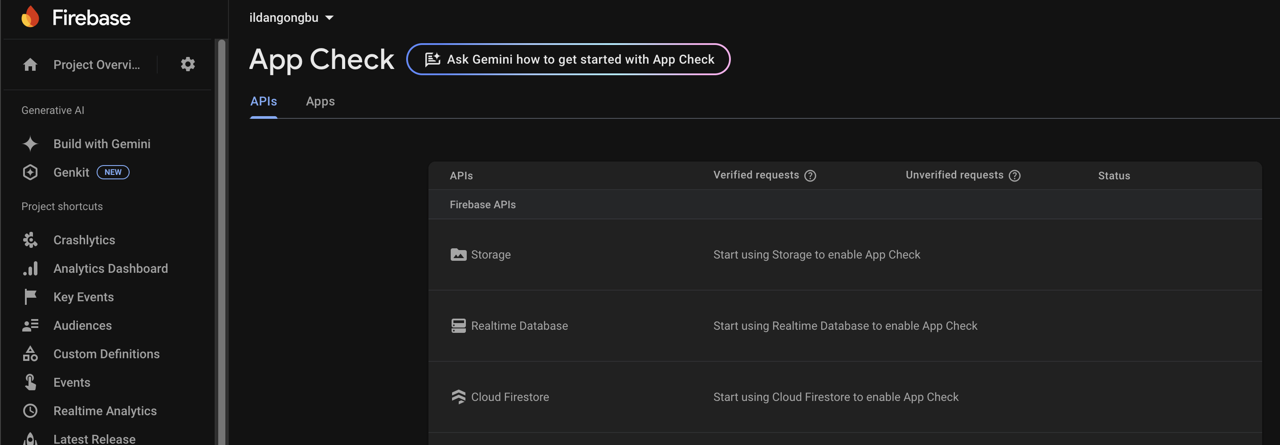Click the Status column header

click(1114, 176)
